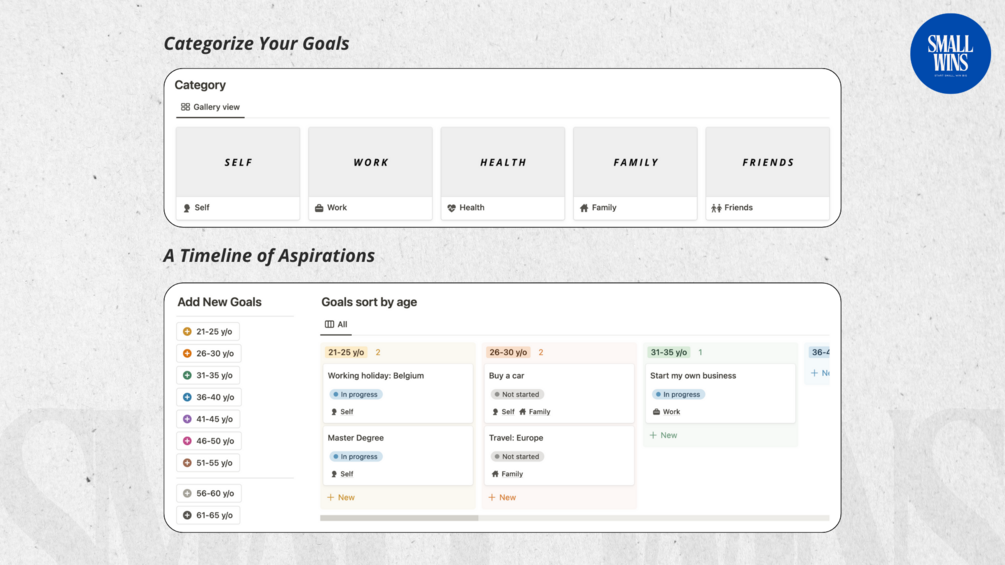Select the All board view tab
The width and height of the screenshot is (1005, 565).
pyautogui.click(x=336, y=325)
